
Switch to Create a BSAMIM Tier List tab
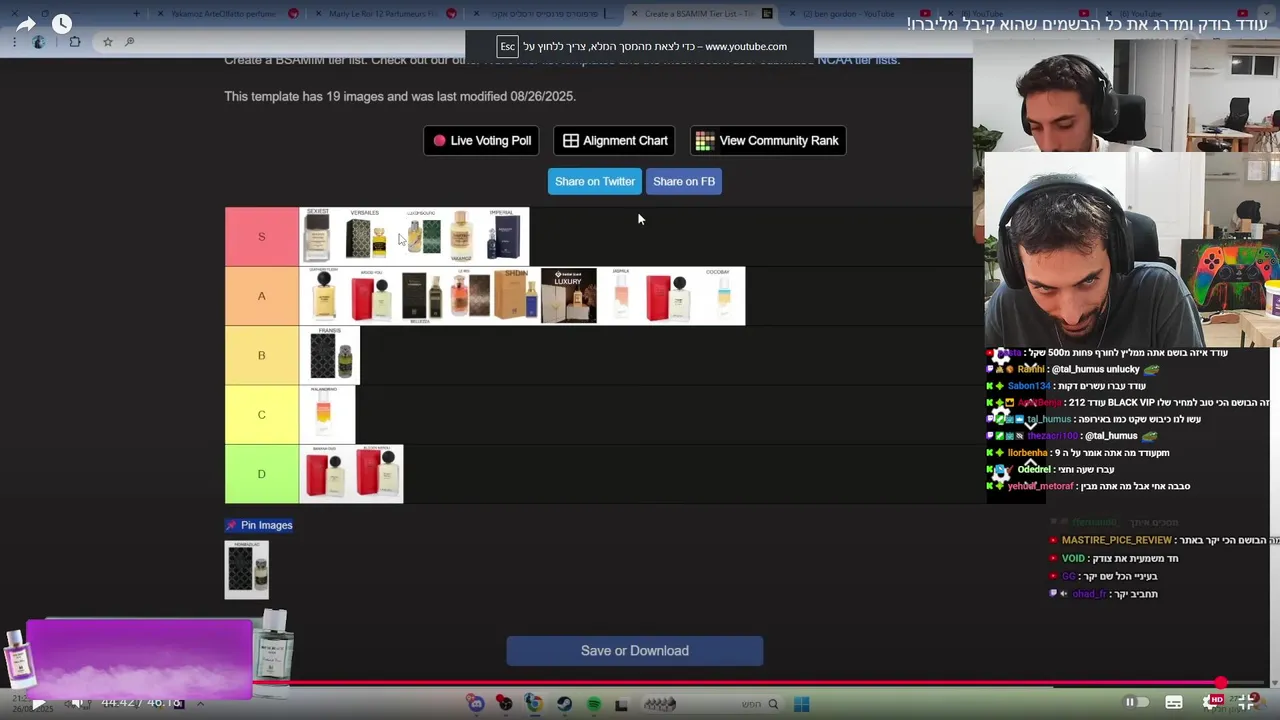pos(700,14)
